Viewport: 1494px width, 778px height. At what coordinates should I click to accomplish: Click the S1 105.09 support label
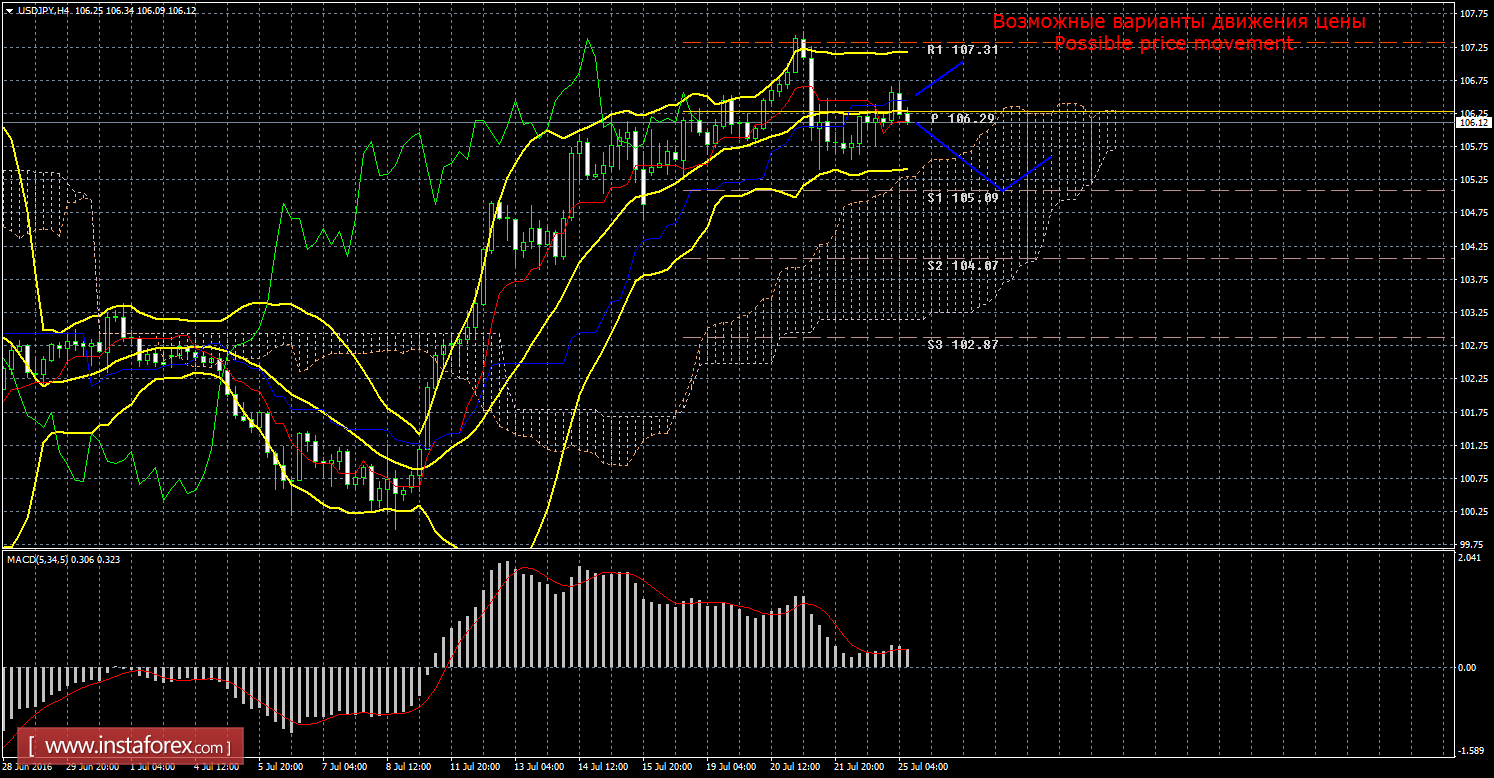click(x=962, y=198)
